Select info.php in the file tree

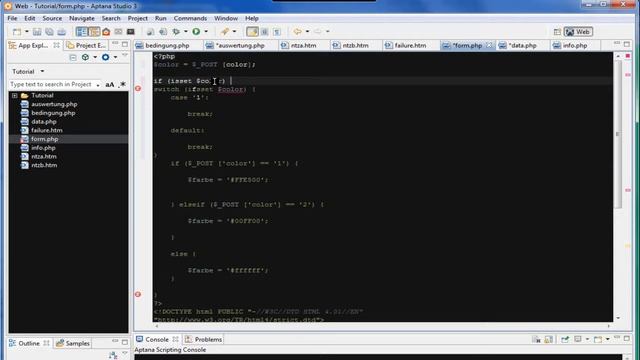[43, 148]
